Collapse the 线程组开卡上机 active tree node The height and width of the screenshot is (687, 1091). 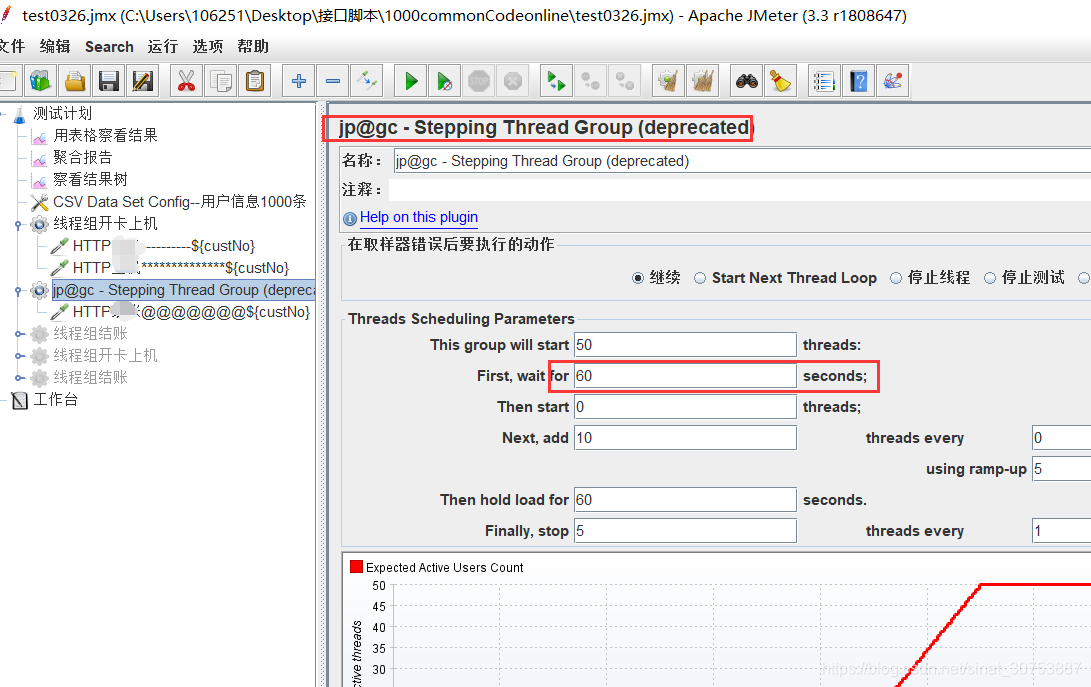click(x=19, y=224)
